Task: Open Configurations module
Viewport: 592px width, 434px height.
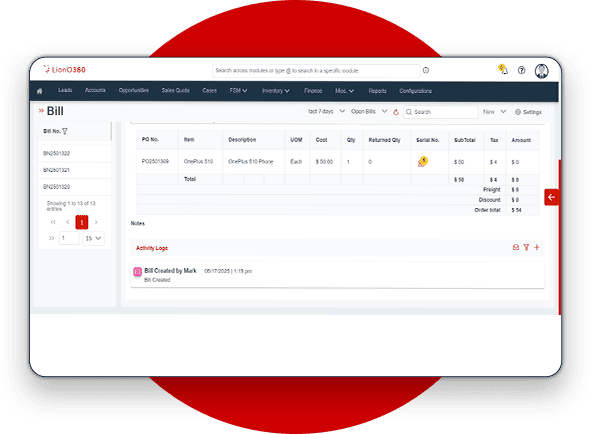Action: [415, 91]
